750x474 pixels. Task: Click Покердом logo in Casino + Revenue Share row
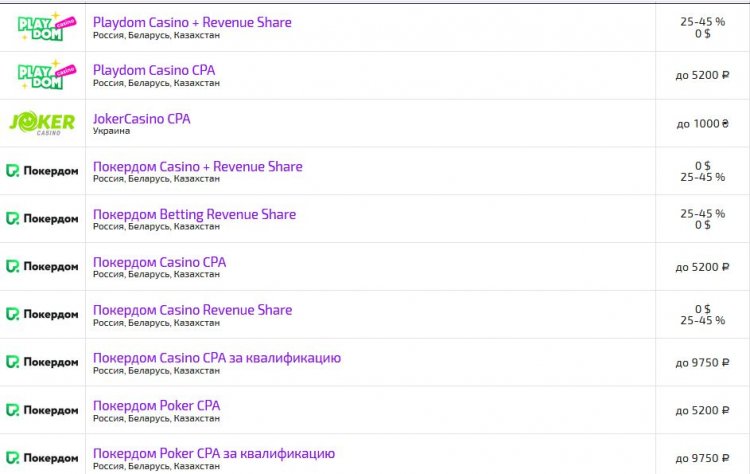click(42, 171)
